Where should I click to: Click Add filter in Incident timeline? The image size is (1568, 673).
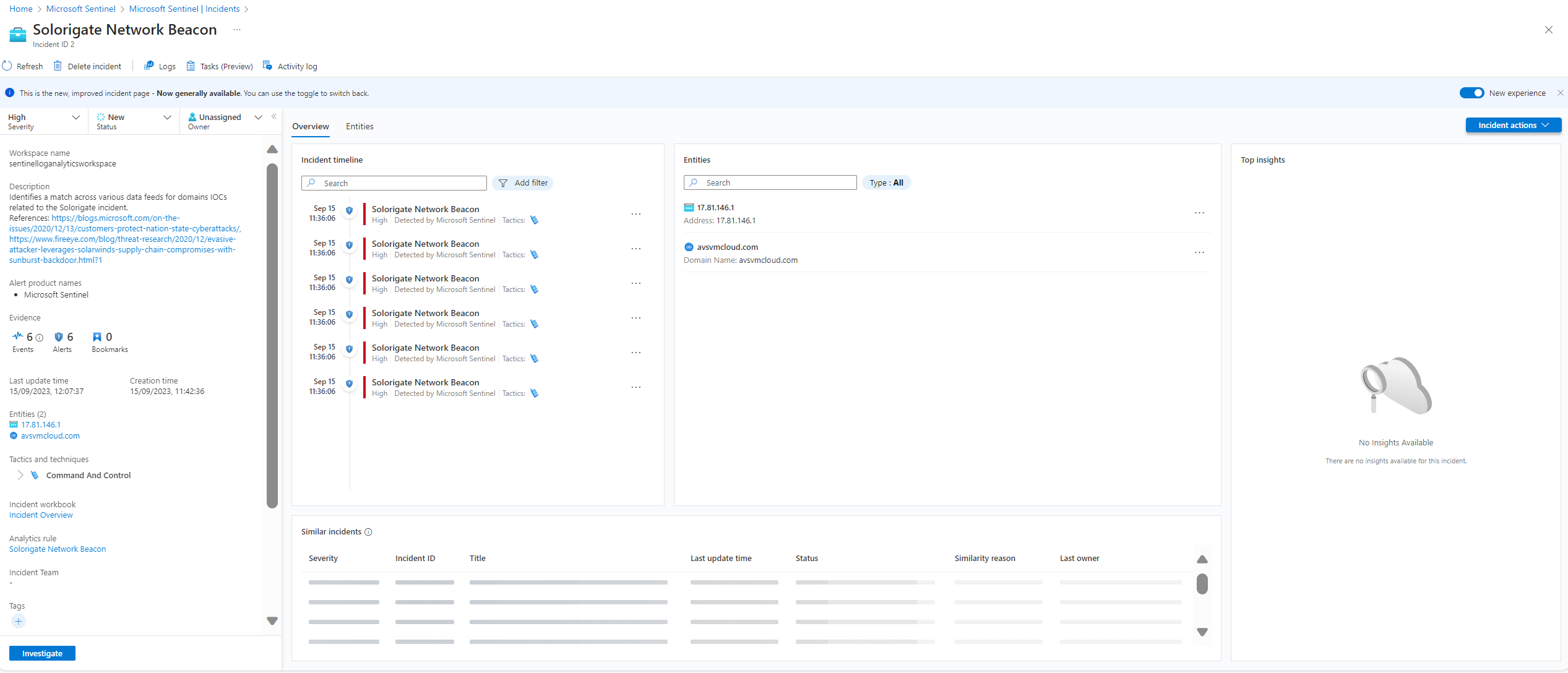point(523,183)
